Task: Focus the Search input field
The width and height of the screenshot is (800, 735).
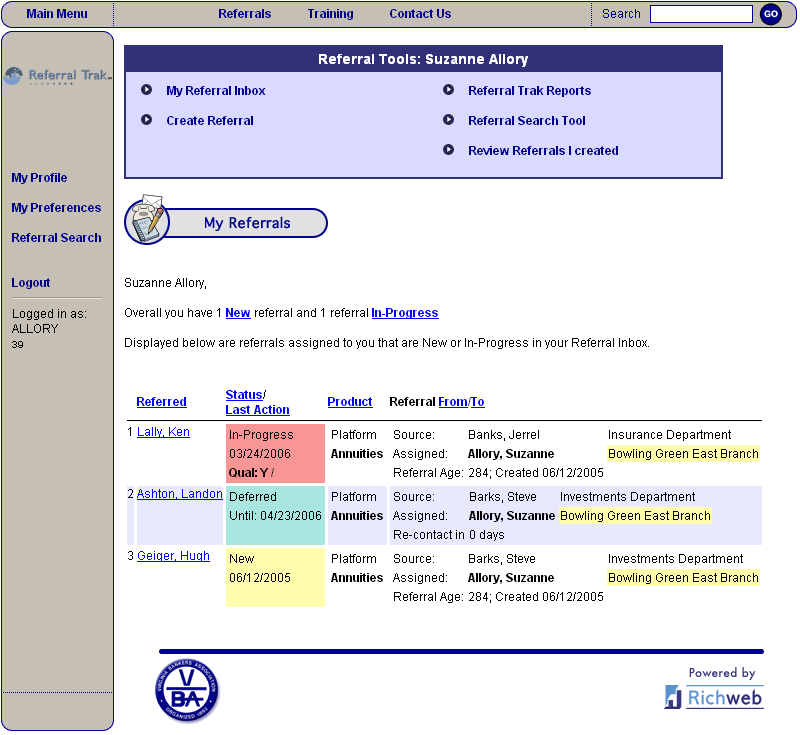Action: 701,14
